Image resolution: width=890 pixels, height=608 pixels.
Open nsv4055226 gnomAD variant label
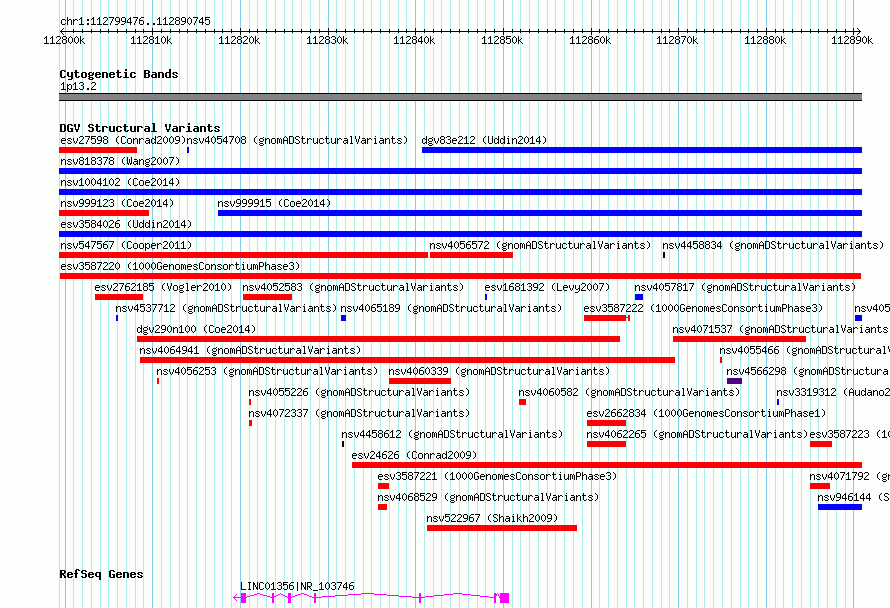[359, 392]
